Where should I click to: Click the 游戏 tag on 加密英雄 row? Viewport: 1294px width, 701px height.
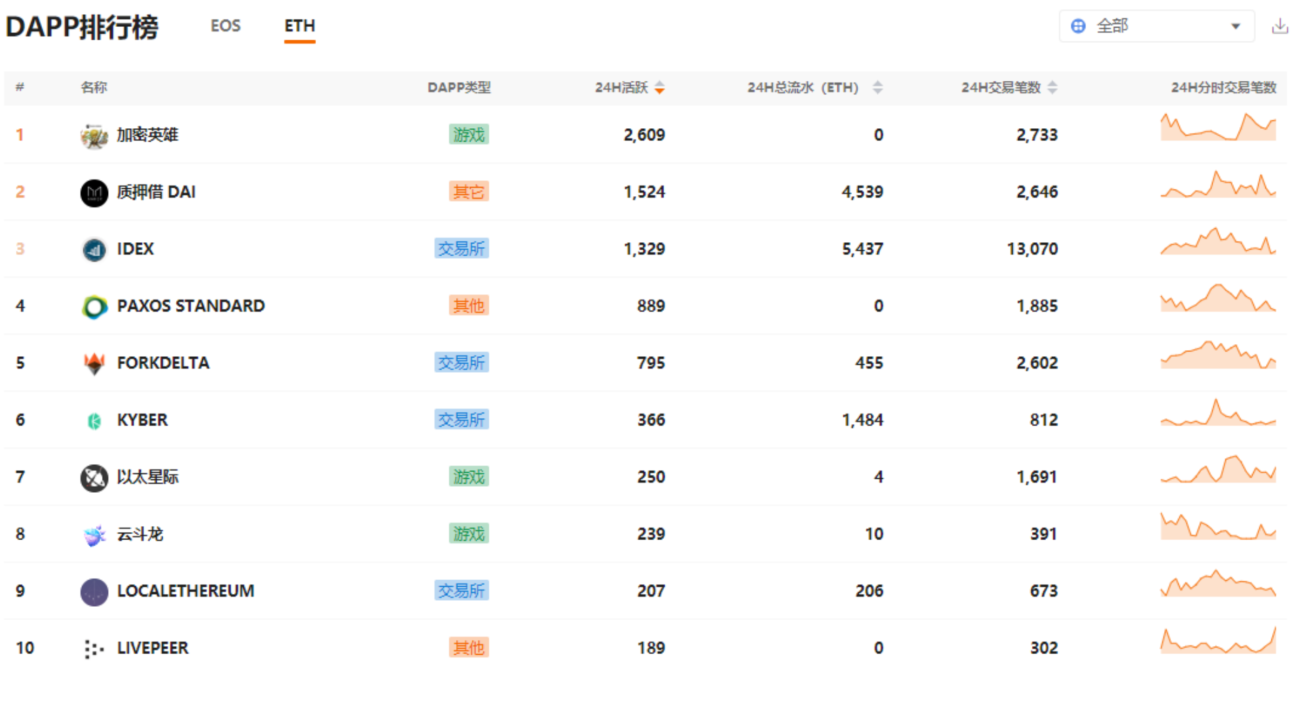pos(468,135)
